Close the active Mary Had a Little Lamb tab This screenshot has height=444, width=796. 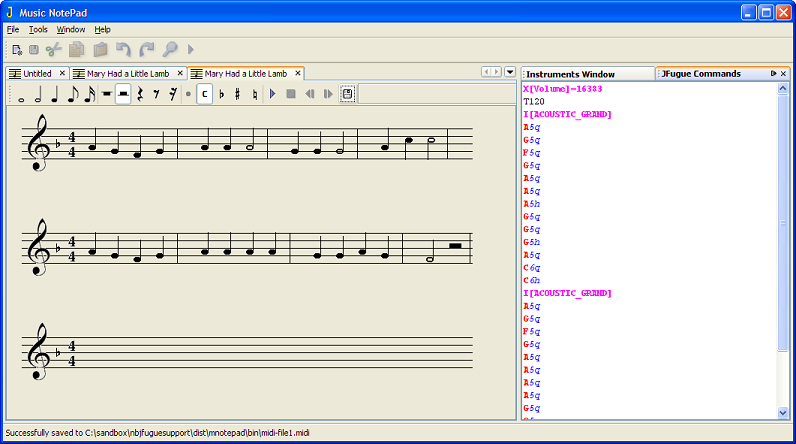[x=297, y=74]
